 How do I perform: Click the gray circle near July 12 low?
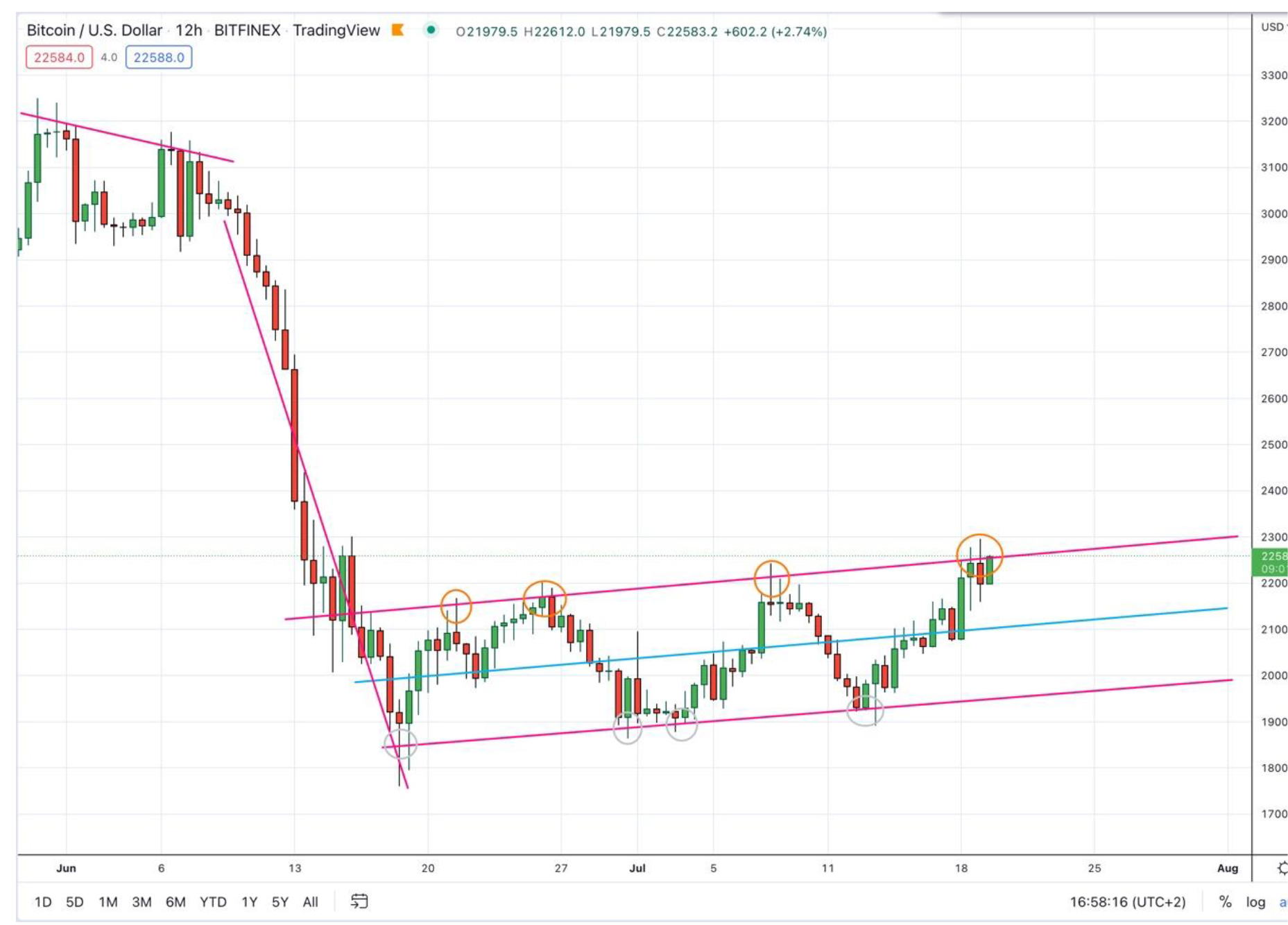click(x=865, y=710)
